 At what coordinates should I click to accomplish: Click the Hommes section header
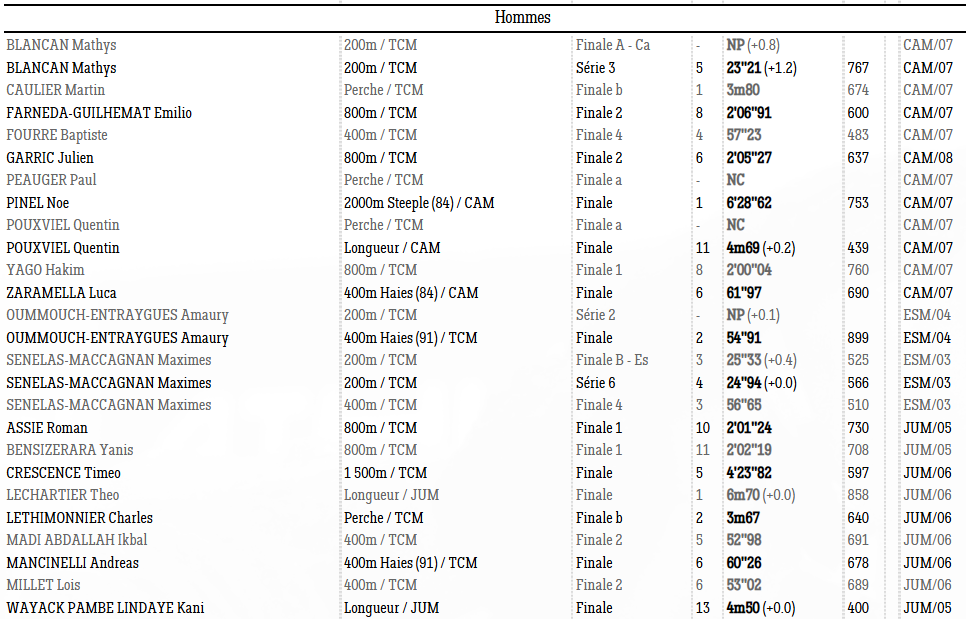pyautogui.click(x=522, y=17)
